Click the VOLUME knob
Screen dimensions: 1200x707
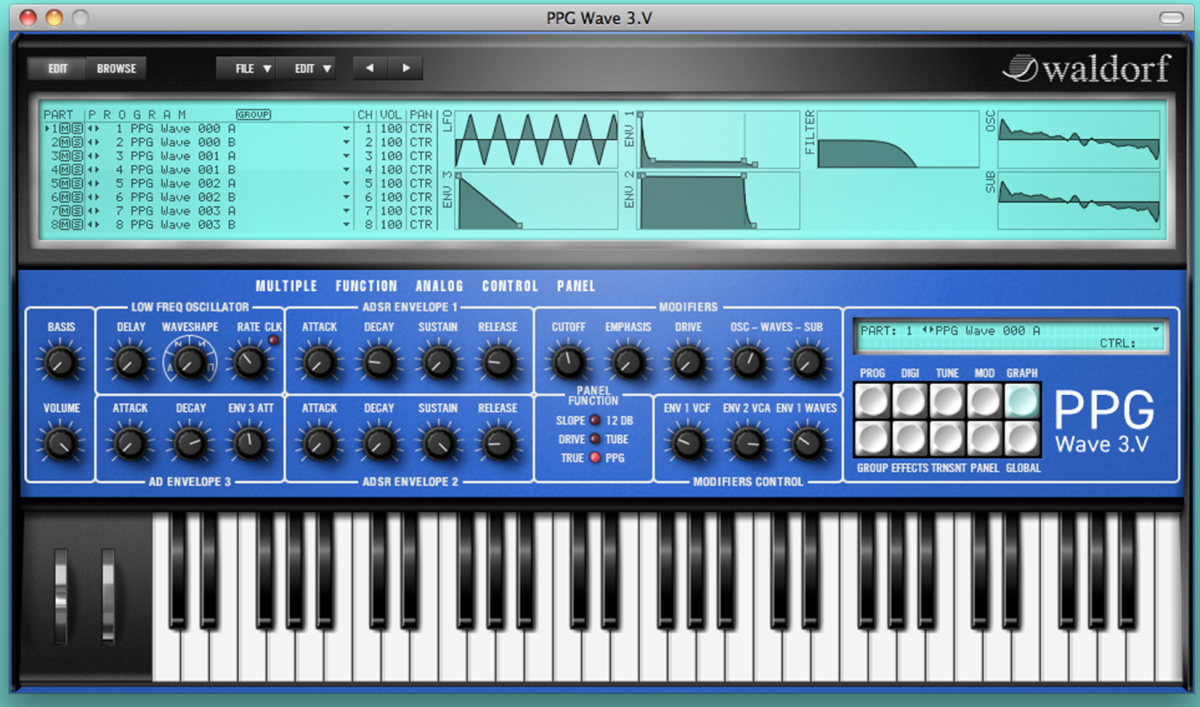click(59, 442)
